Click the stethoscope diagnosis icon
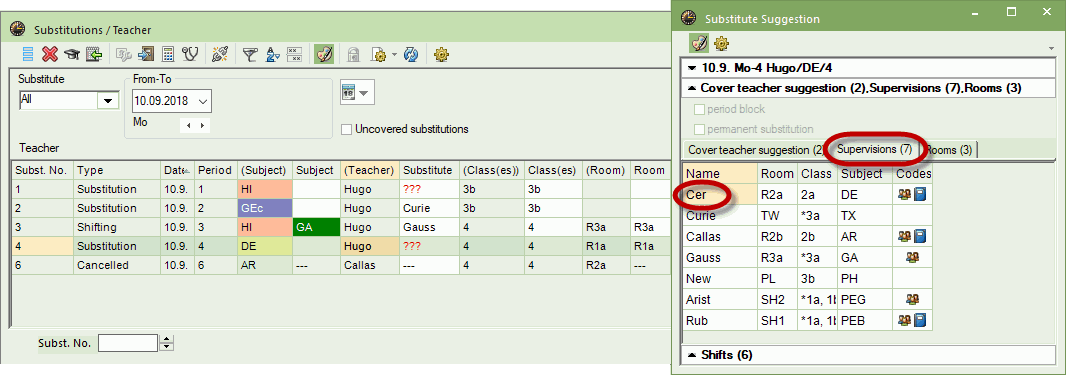Viewport: 1066px width, 375px height. [192, 54]
